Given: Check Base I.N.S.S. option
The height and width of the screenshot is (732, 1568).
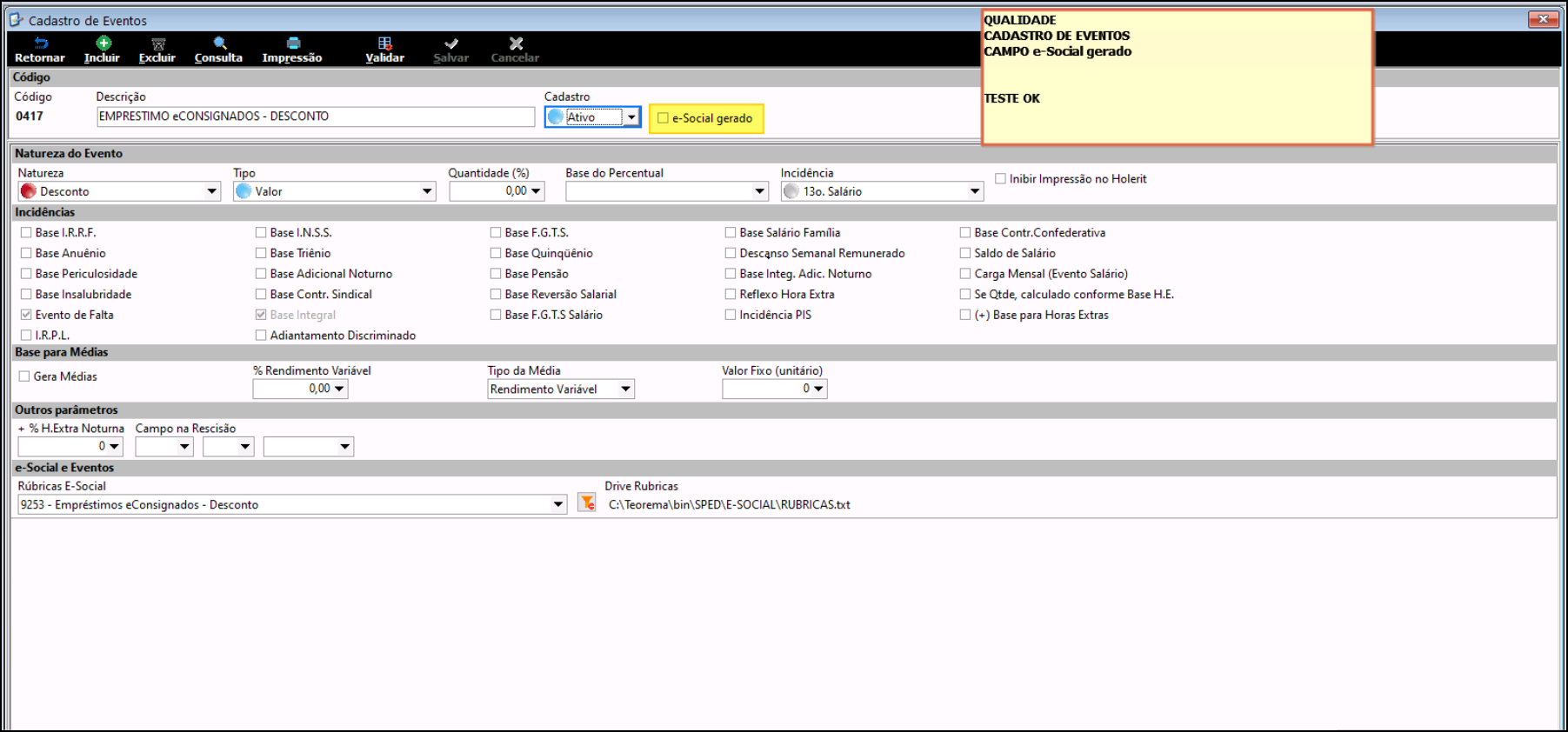Looking at the screenshot, I should tap(261, 232).
